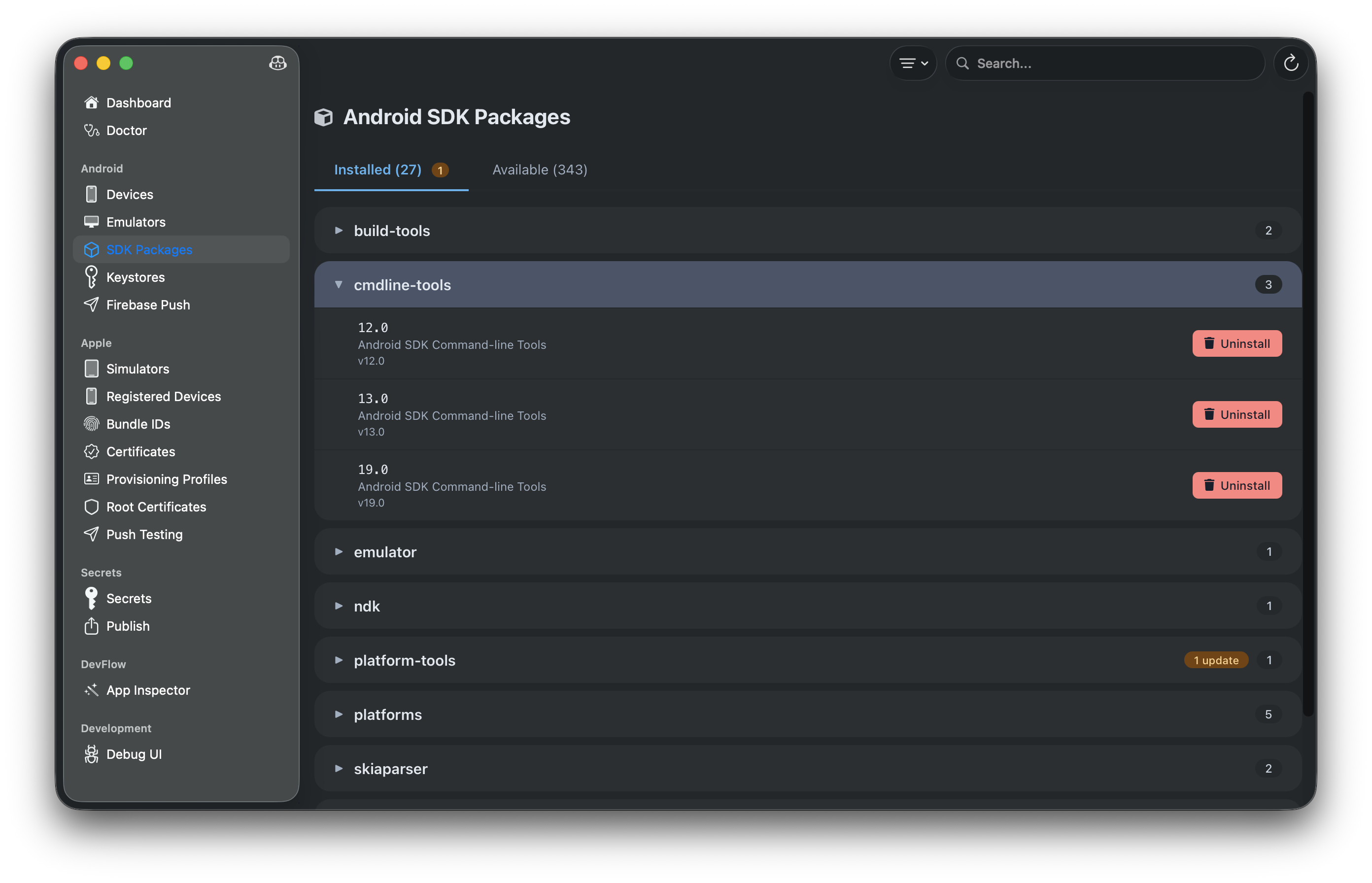Viewport: 1372px width, 883px height.
Task: Select the Doctor tool in sidebar
Action: (126, 130)
